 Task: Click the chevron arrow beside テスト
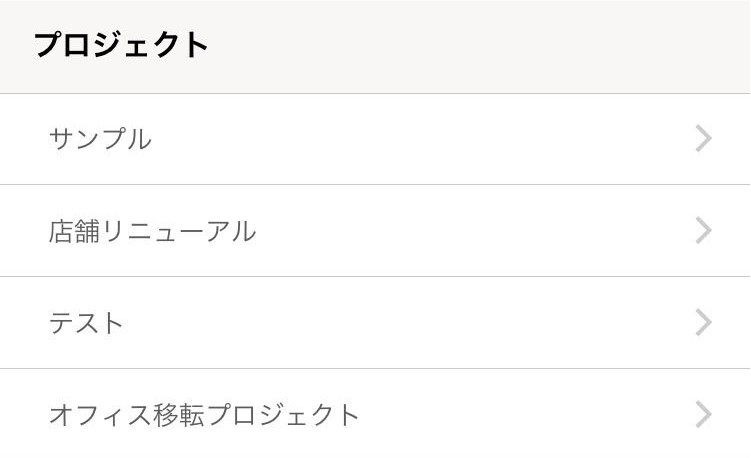click(703, 323)
